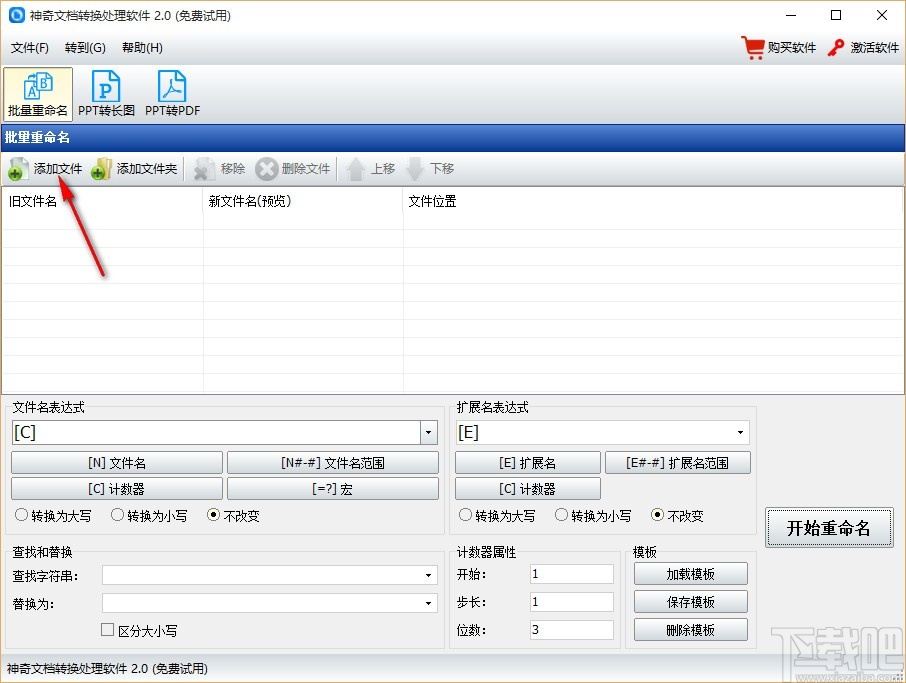Click the 删除模板 button
906x683 pixels.
click(x=690, y=629)
